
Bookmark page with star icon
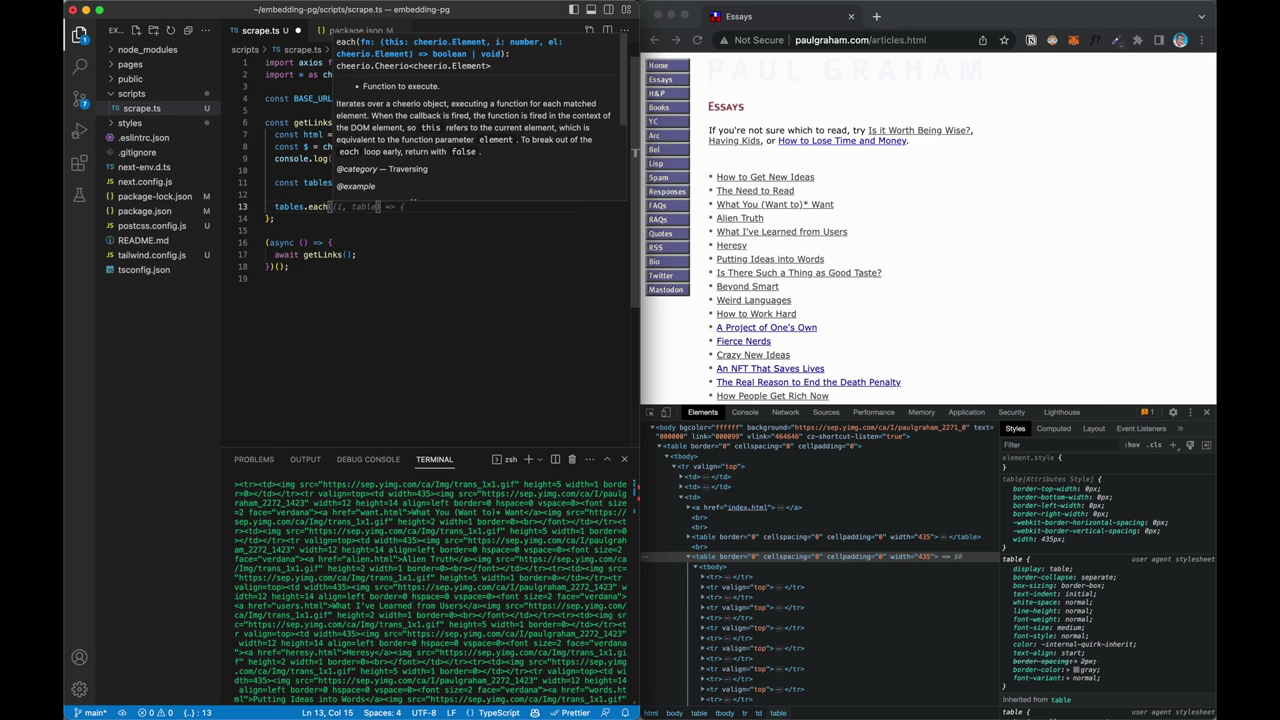(x=1004, y=40)
